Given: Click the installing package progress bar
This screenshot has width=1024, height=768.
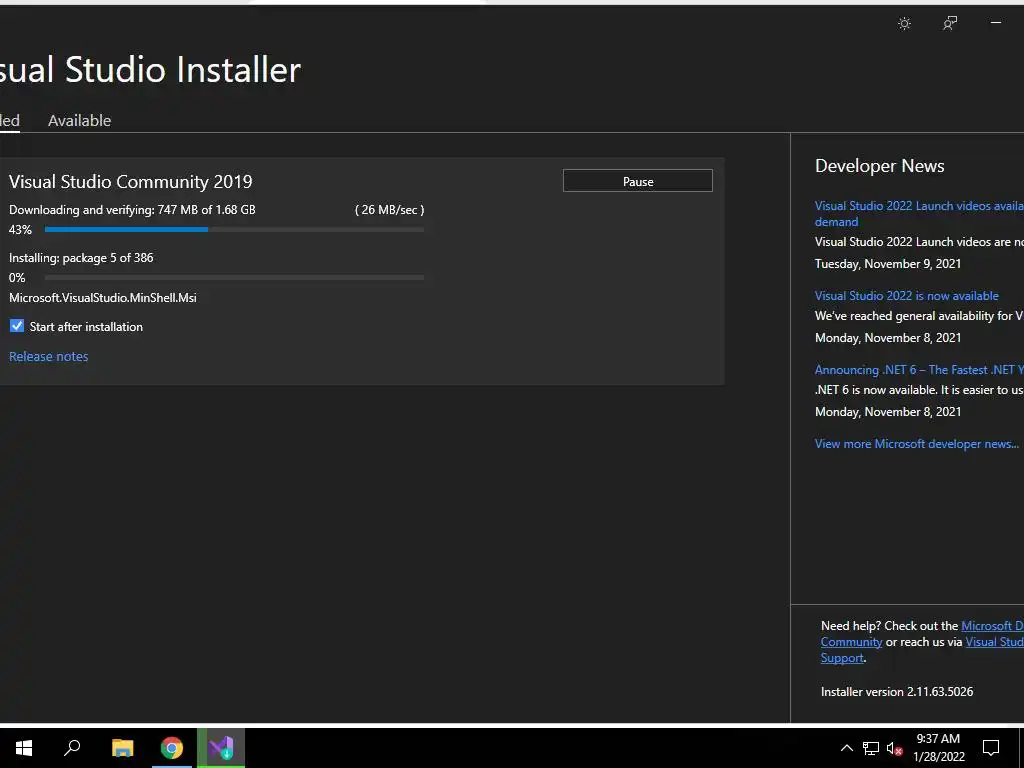Looking at the screenshot, I should coord(234,278).
